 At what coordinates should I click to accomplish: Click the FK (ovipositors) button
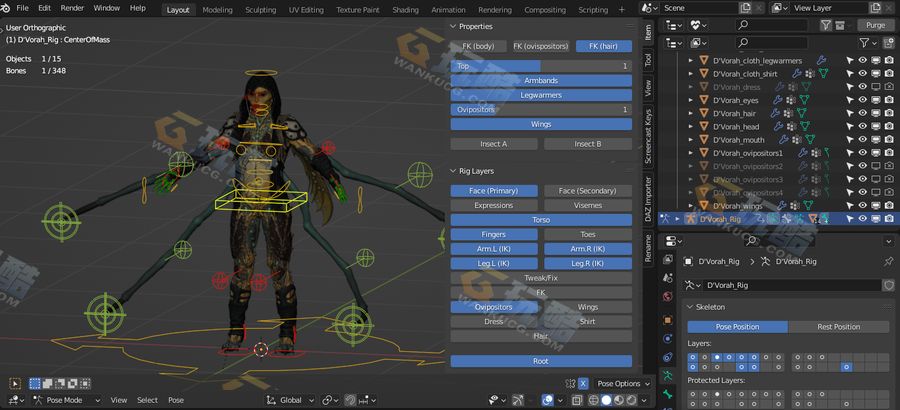tap(541, 47)
